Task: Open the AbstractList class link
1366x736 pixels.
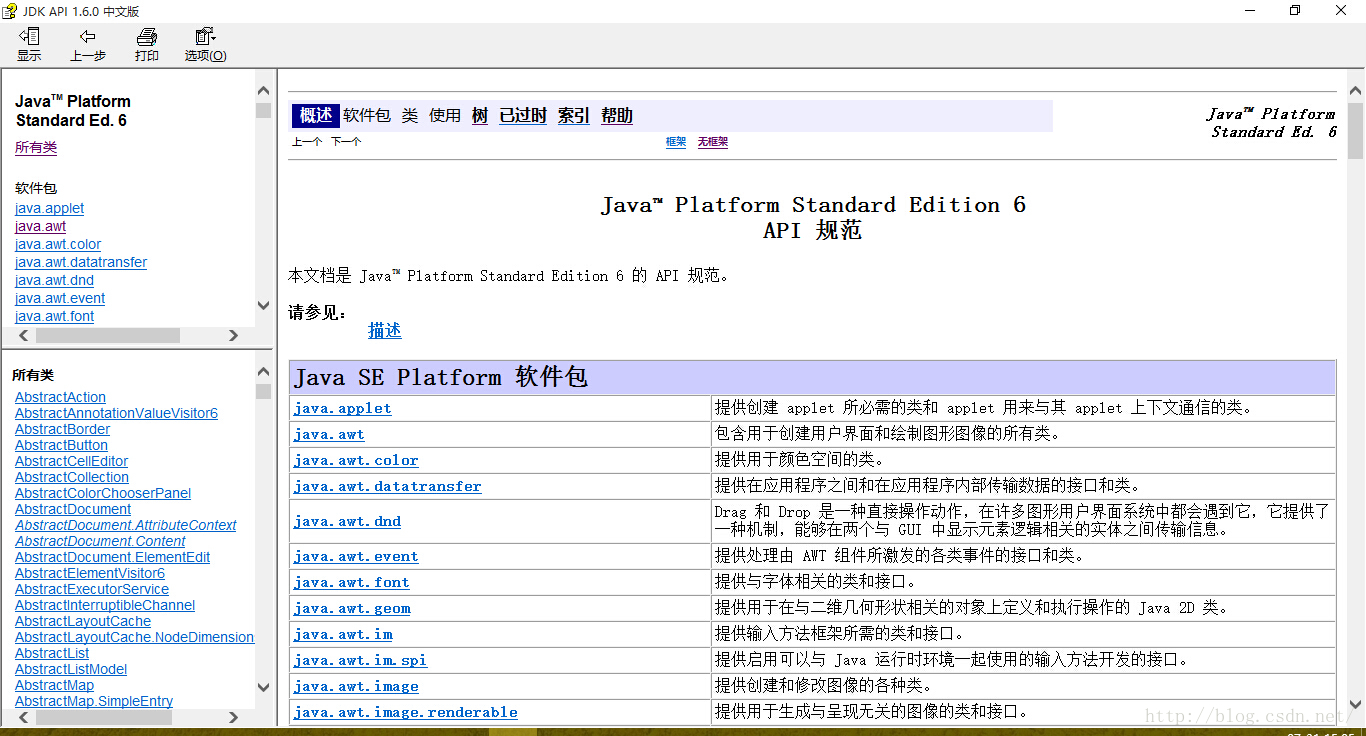Action: click(x=52, y=653)
